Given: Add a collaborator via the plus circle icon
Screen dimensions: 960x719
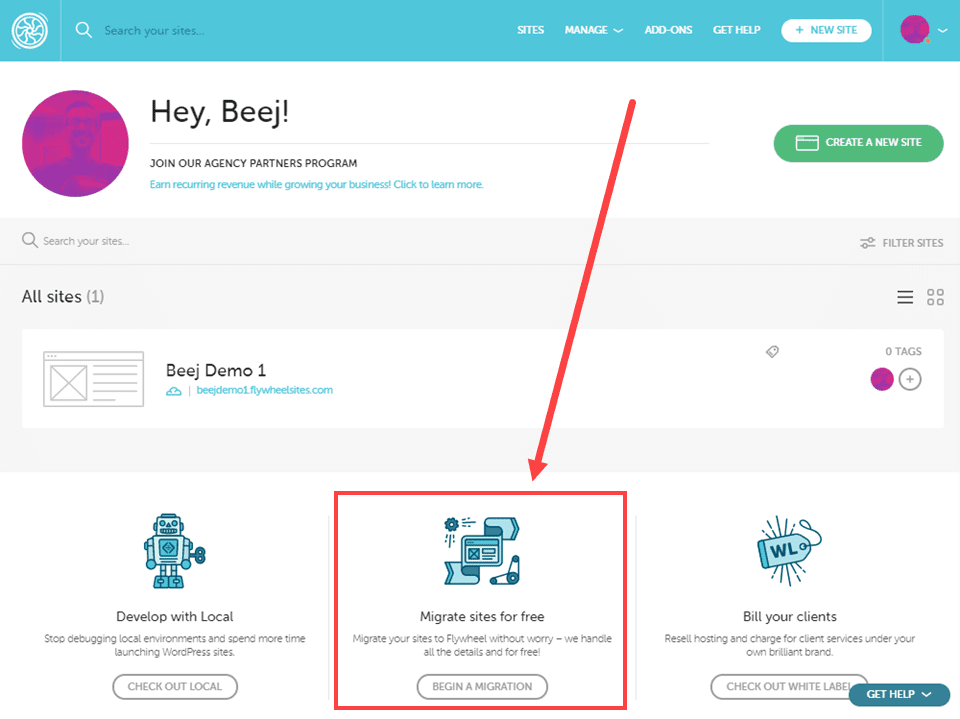Looking at the screenshot, I should [909, 379].
